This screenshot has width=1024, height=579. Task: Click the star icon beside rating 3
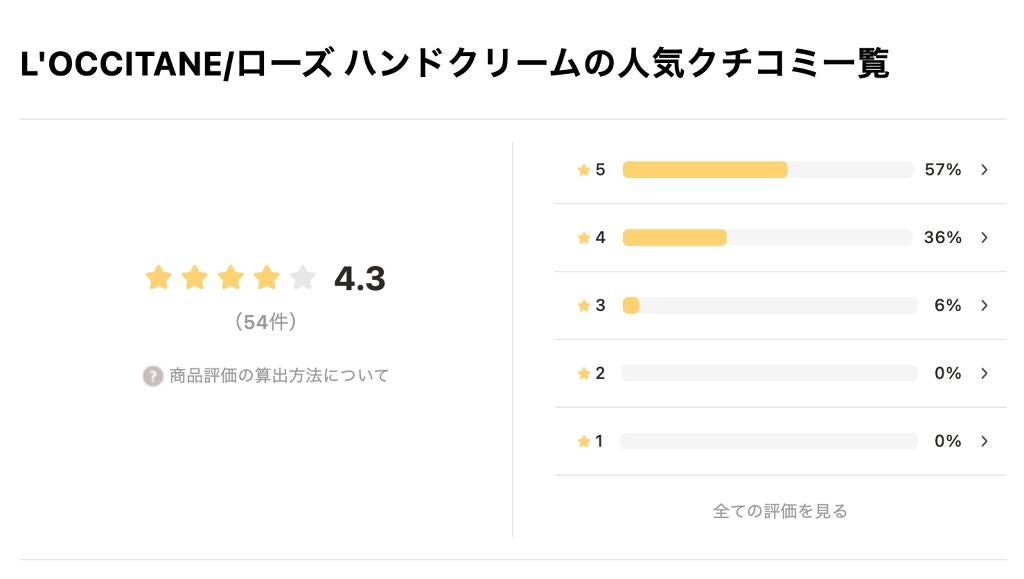[584, 305]
